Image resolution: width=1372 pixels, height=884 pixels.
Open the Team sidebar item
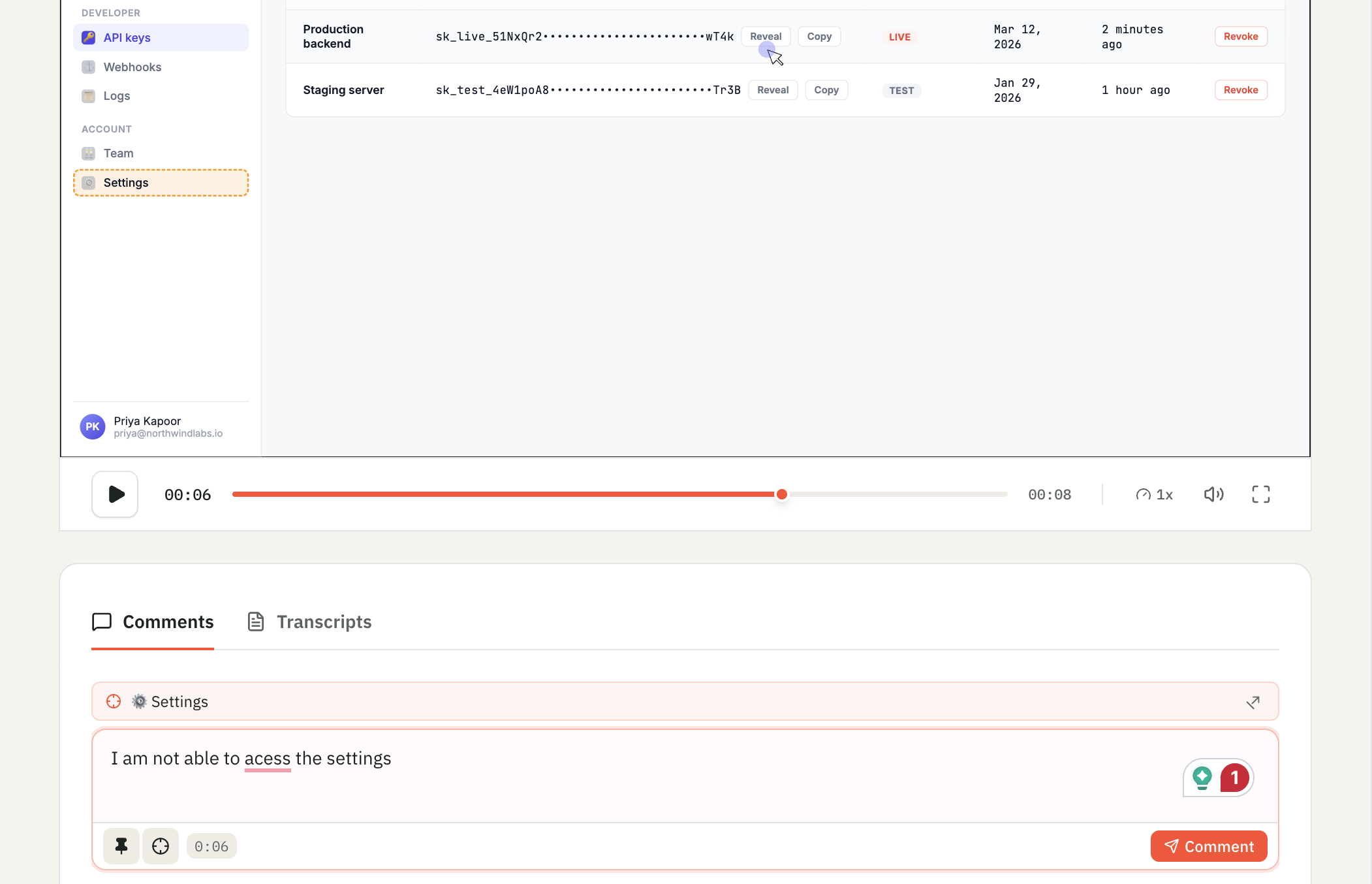161,153
